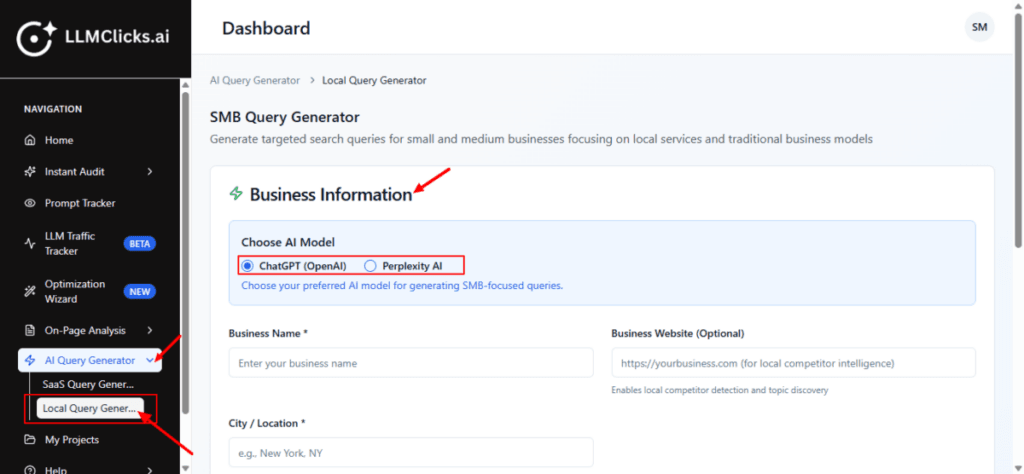Collapse the AI Query Generator chevron
This screenshot has width=1024, height=474.
150,360
